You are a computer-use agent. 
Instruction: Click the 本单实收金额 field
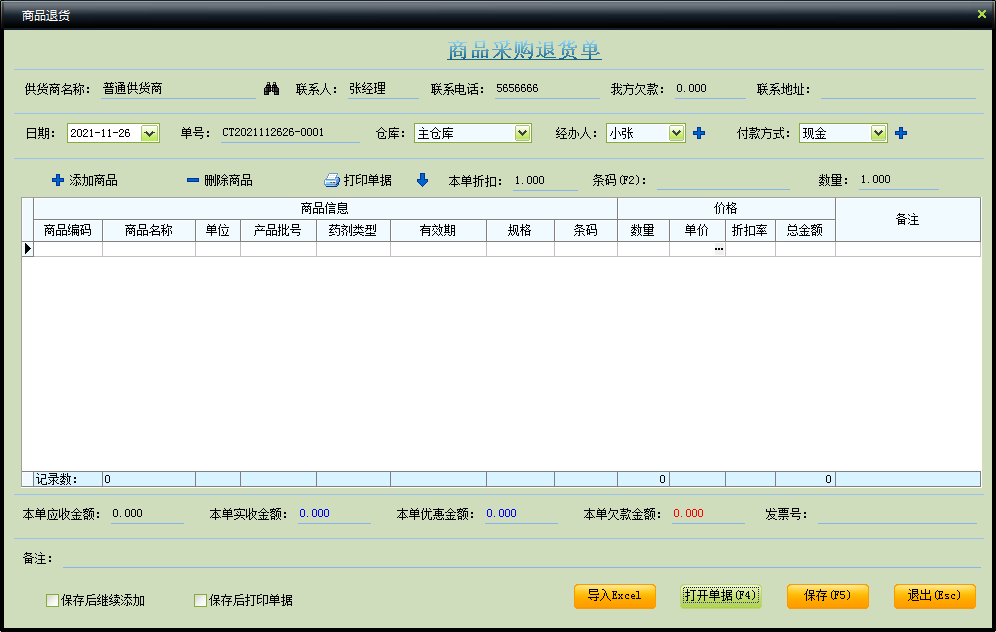334,514
